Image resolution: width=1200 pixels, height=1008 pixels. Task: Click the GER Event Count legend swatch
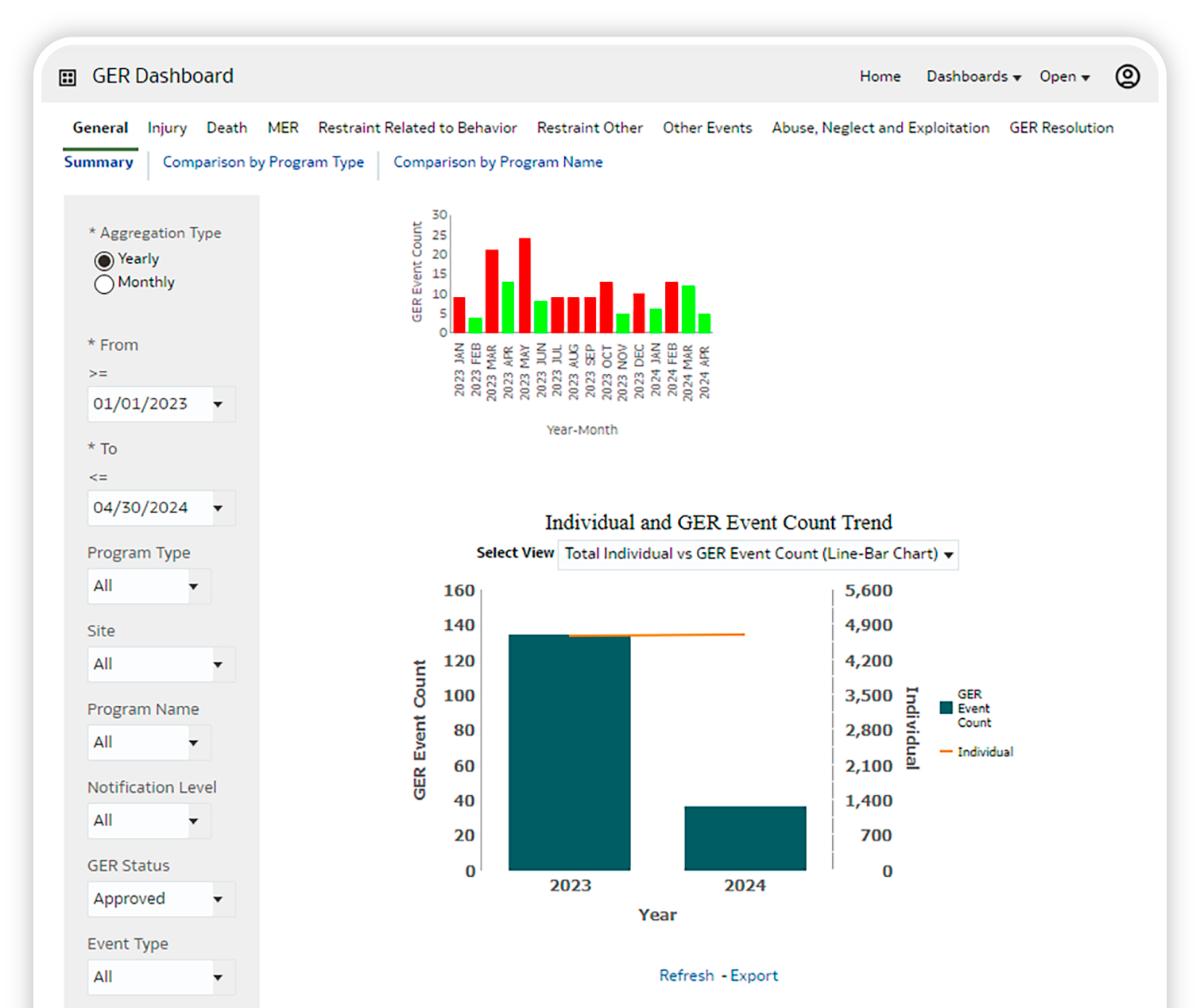click(x=946, y=708)
